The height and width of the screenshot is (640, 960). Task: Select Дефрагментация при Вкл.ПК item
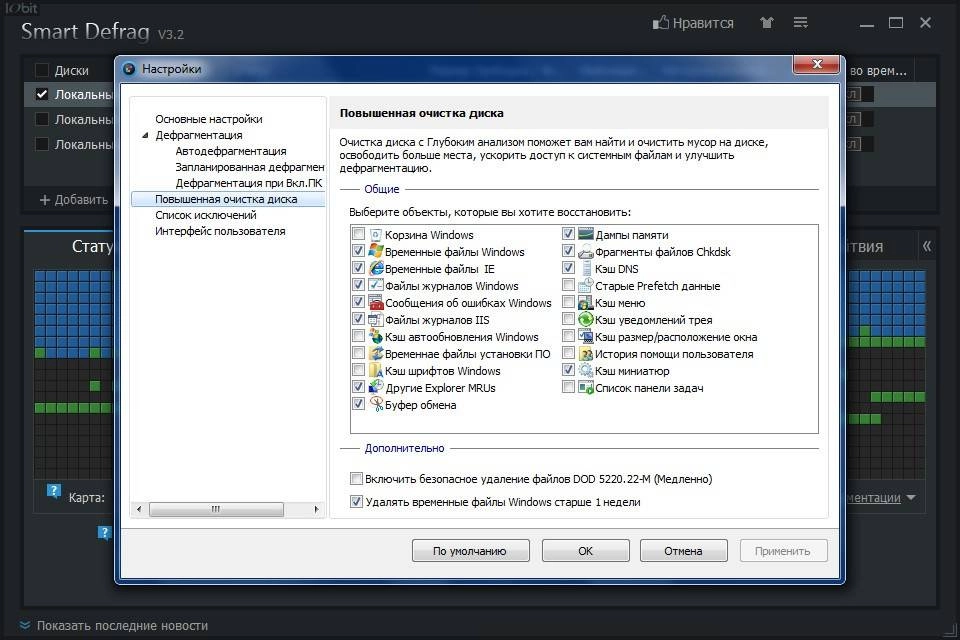tap(249, 183)
